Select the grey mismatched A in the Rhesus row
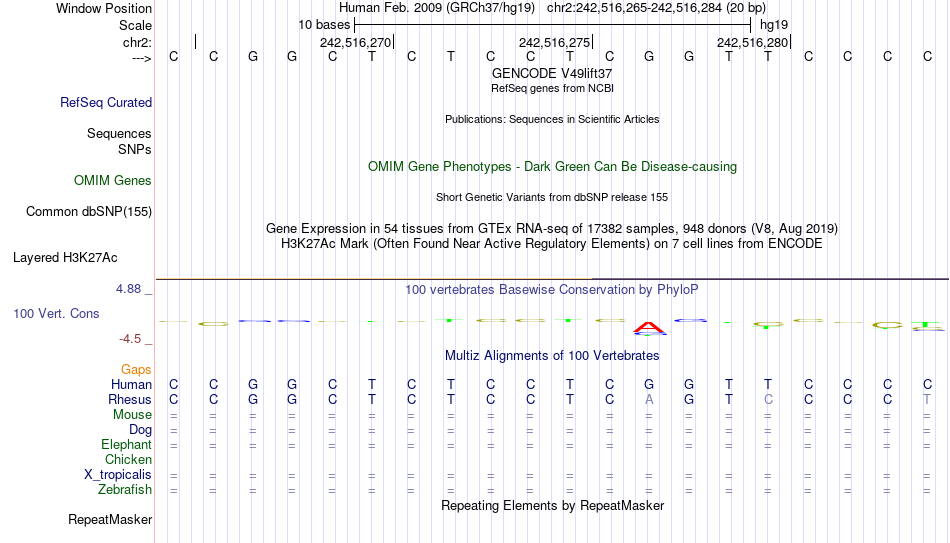 (649, 399)
